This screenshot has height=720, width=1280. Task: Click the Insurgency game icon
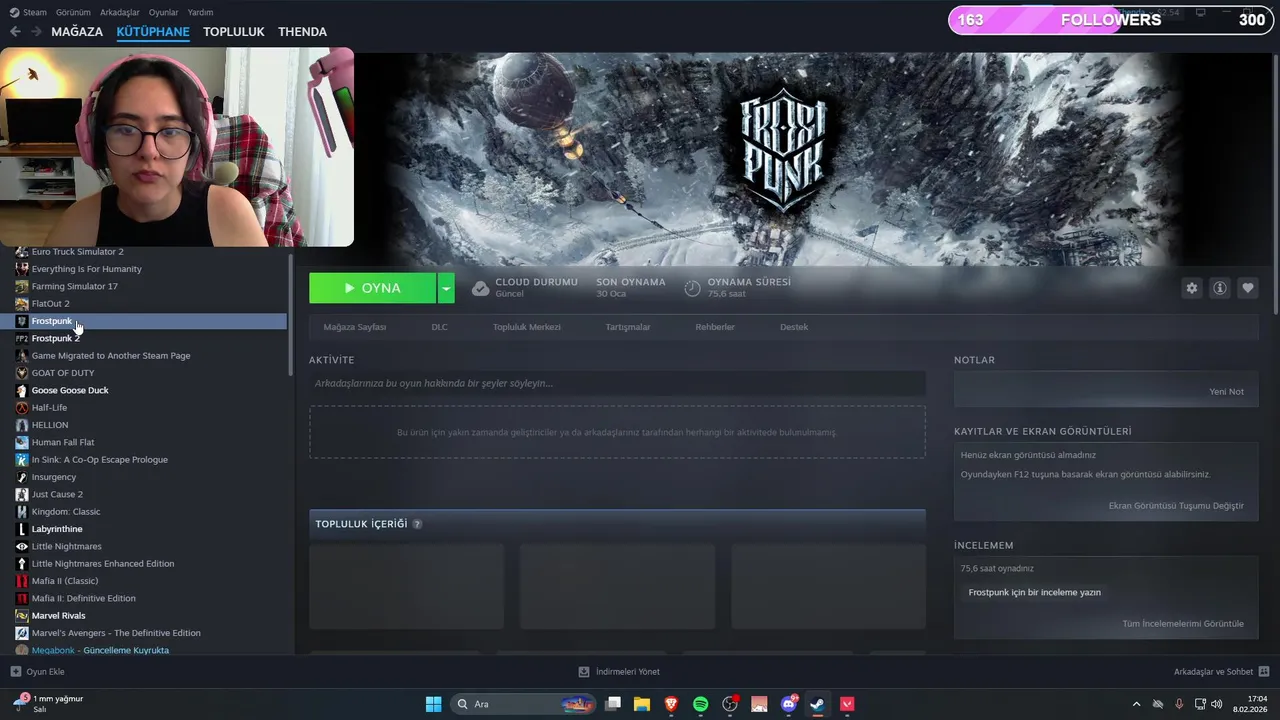tap(22, 477)
